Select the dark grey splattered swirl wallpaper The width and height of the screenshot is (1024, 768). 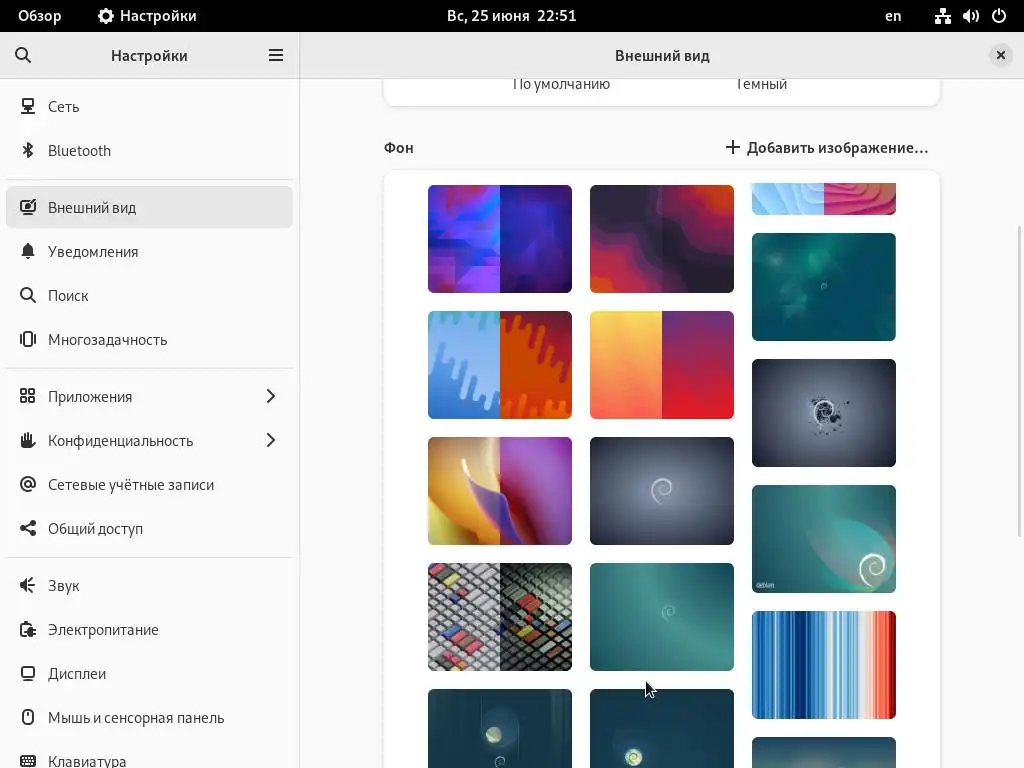(824, 413)
